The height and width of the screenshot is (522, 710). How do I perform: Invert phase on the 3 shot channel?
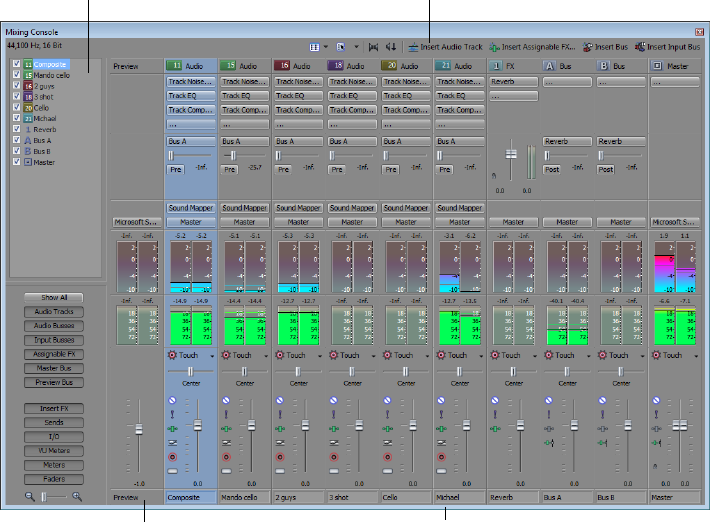(x=334, y=441)
